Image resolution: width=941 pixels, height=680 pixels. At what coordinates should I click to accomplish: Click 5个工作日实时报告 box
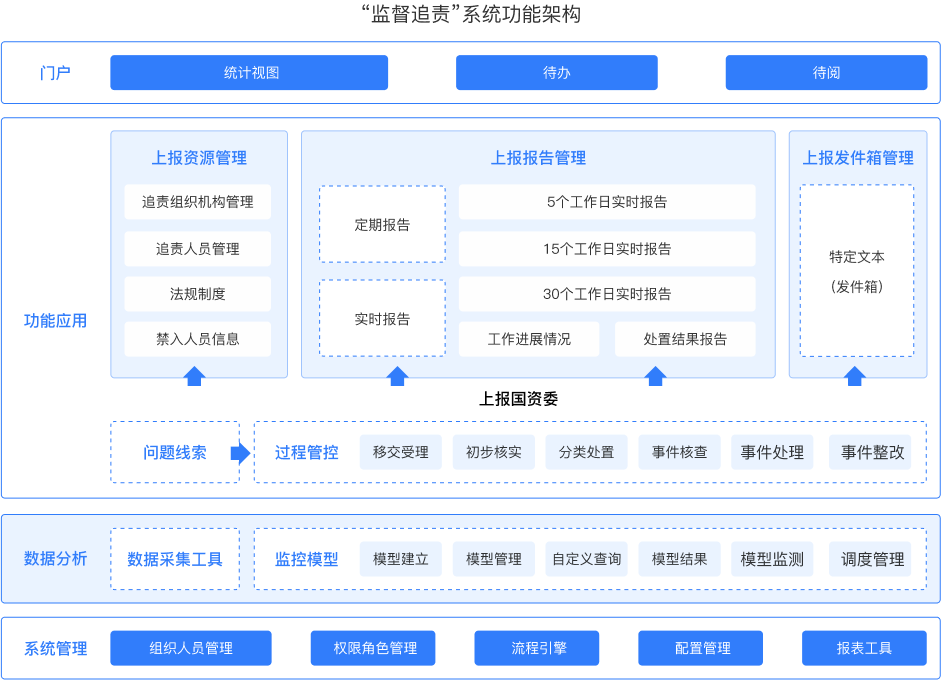click(607, 202)
